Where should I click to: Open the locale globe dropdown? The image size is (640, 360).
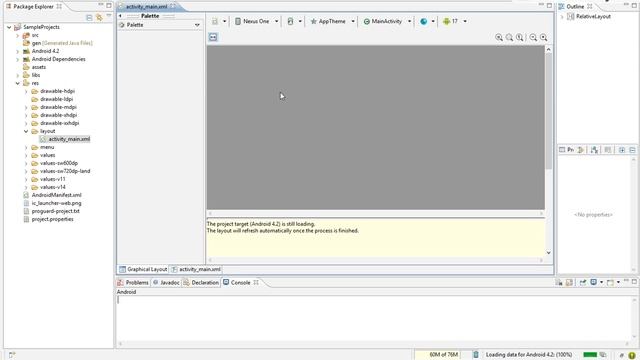tap(433, 21)
